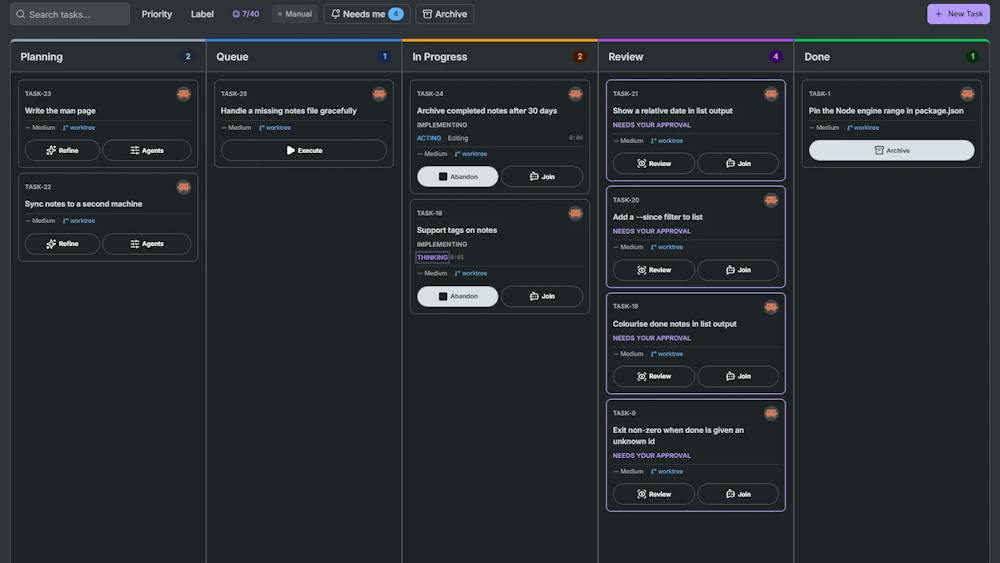The height and width of the screenshot is (563, 1000).
Task: Open Agents for Write the man page
Action: pos(147,150)
